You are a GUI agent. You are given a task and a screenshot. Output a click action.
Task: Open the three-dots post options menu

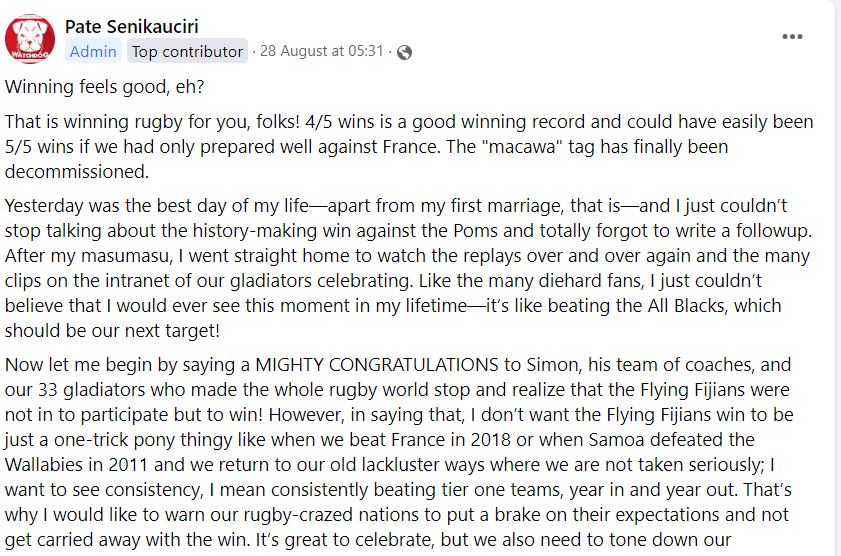coord(792,36)
